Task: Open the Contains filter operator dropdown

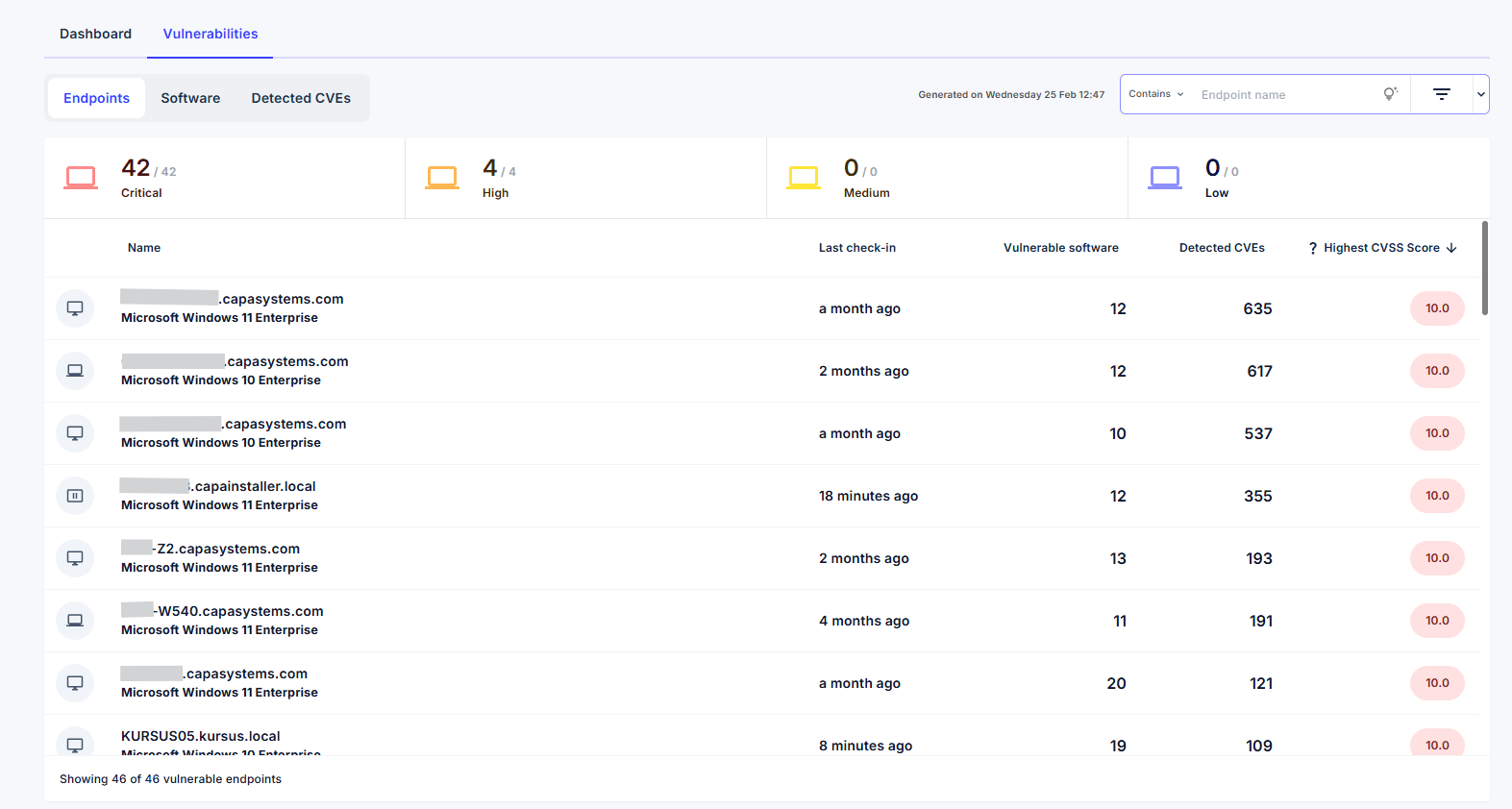Action: click(x=1156, y=94)
